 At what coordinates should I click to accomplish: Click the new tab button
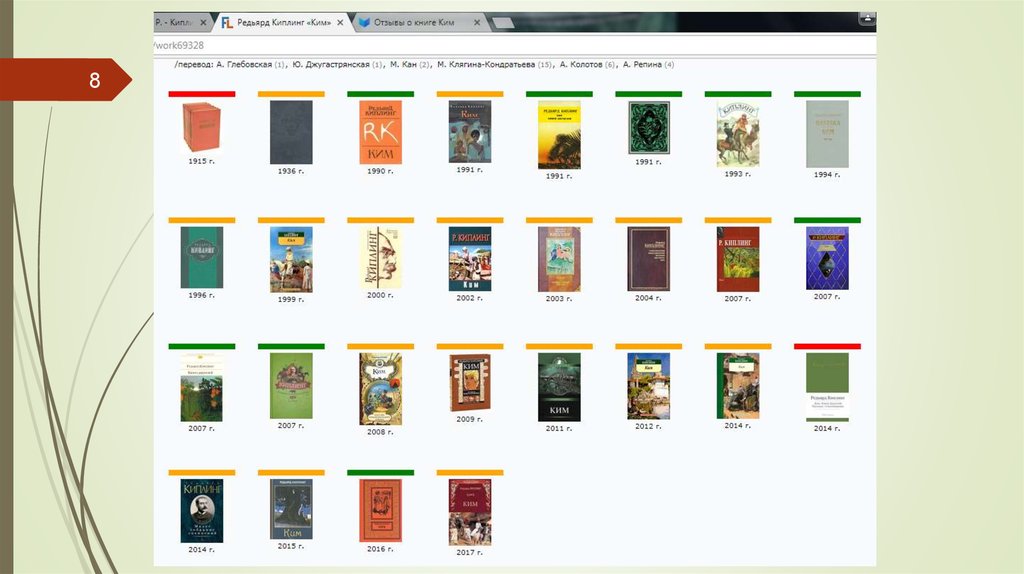coord(503,24)
